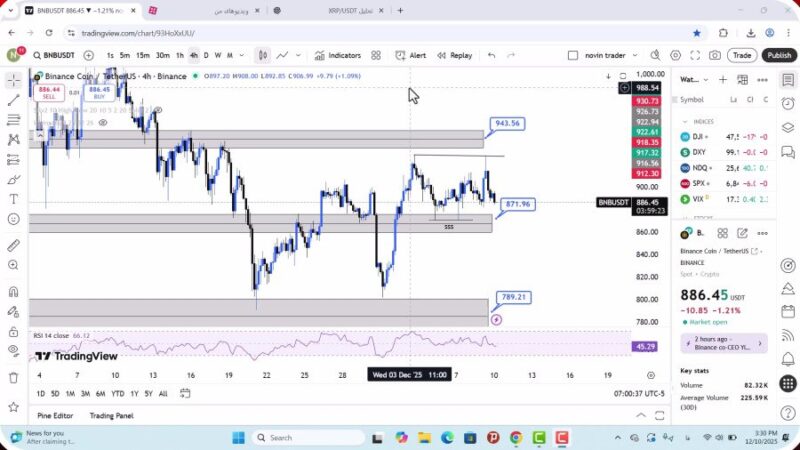Click the red SELL price button
The image size is (800, 450).
pyautogui.click(x=49, y=92)
